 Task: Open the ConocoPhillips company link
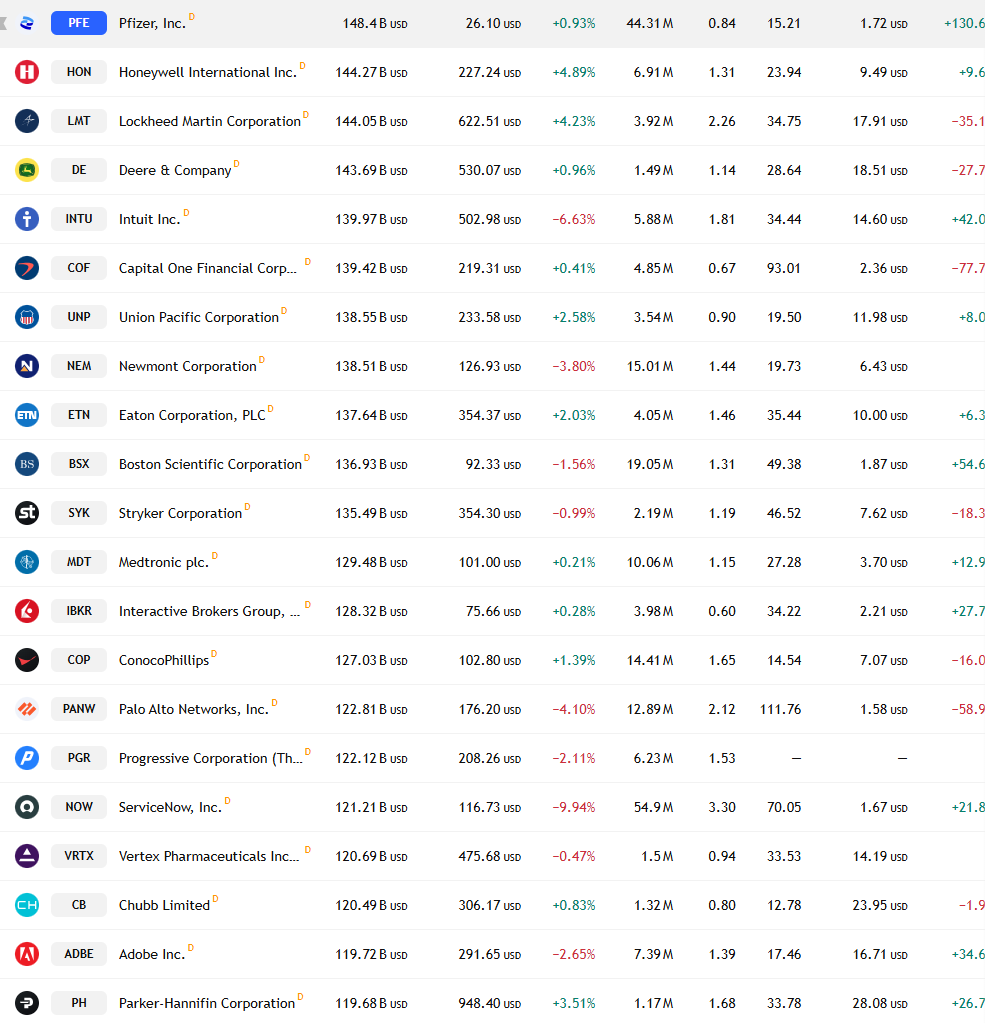pos(164,660)
